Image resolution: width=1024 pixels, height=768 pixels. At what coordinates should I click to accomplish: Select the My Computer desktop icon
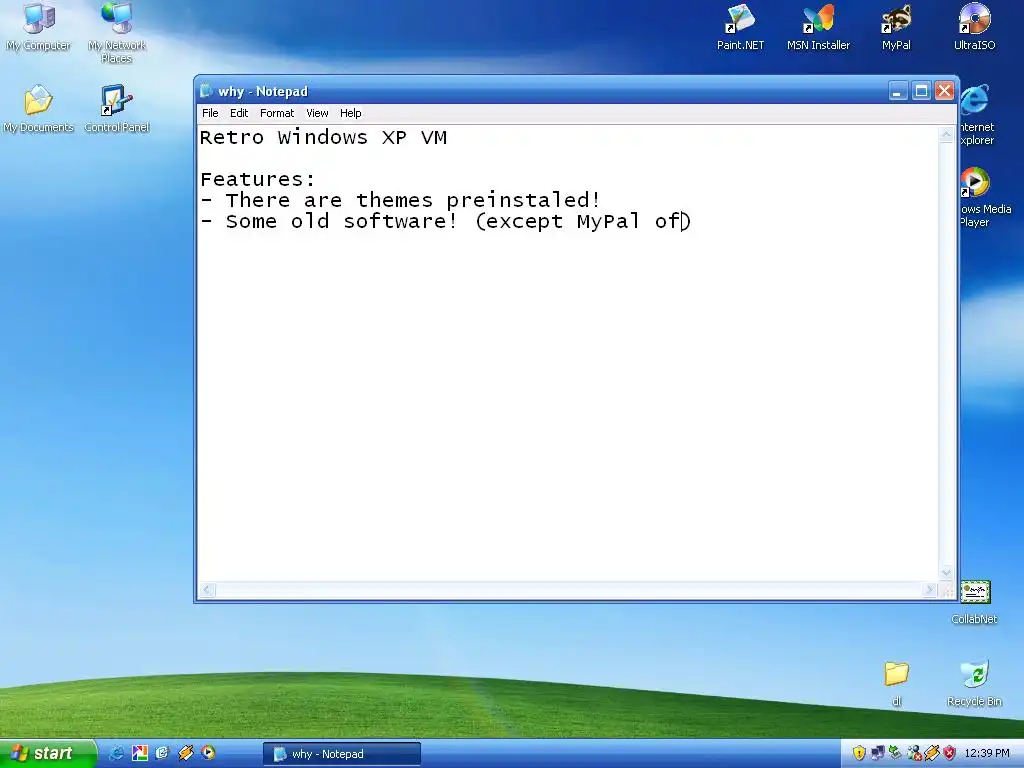[x=39, y=26]
